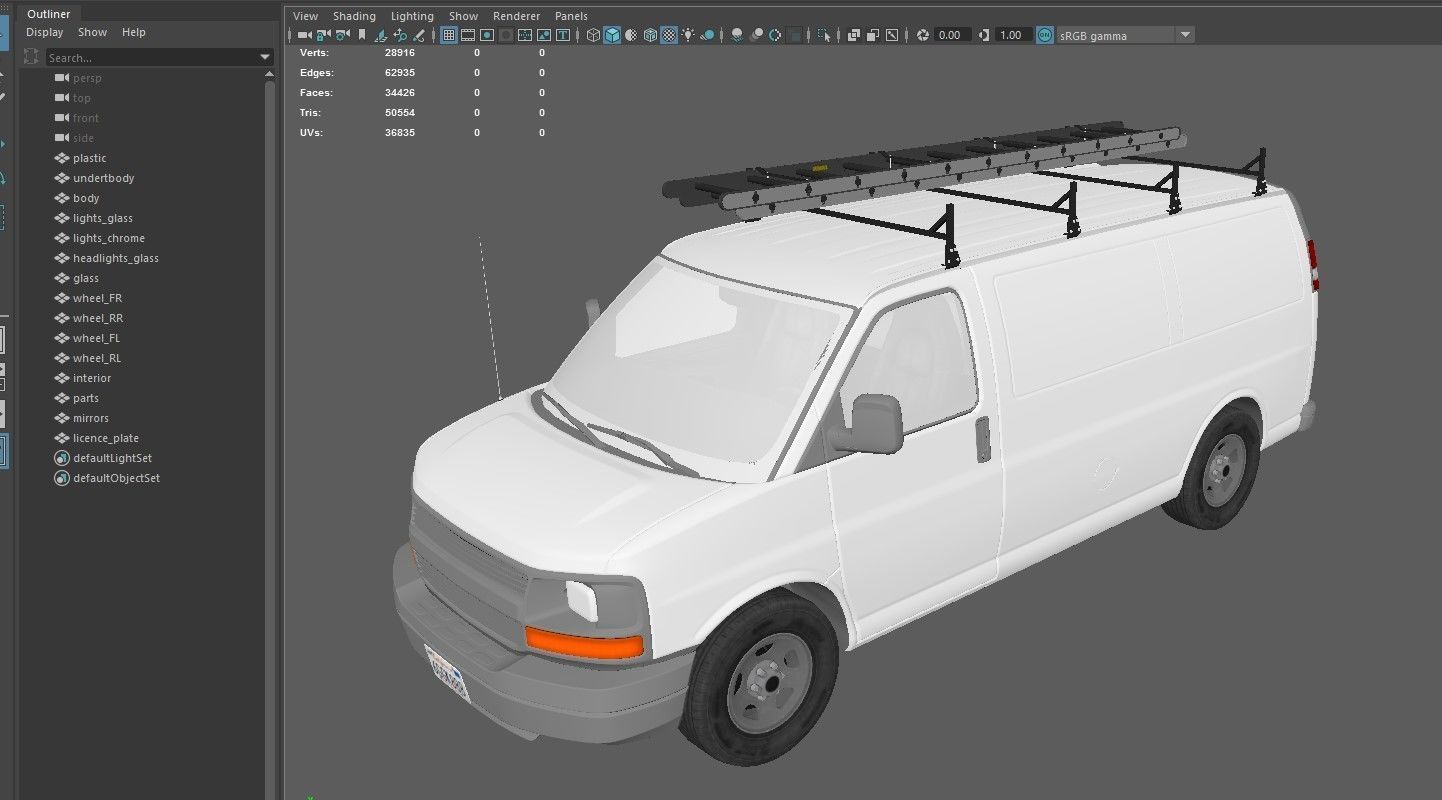Open the Search dropdown in the Outliner
Image resolution: width=1442 pixels, height=800 pixels.
pyautogui.click(x=265, y=57)
